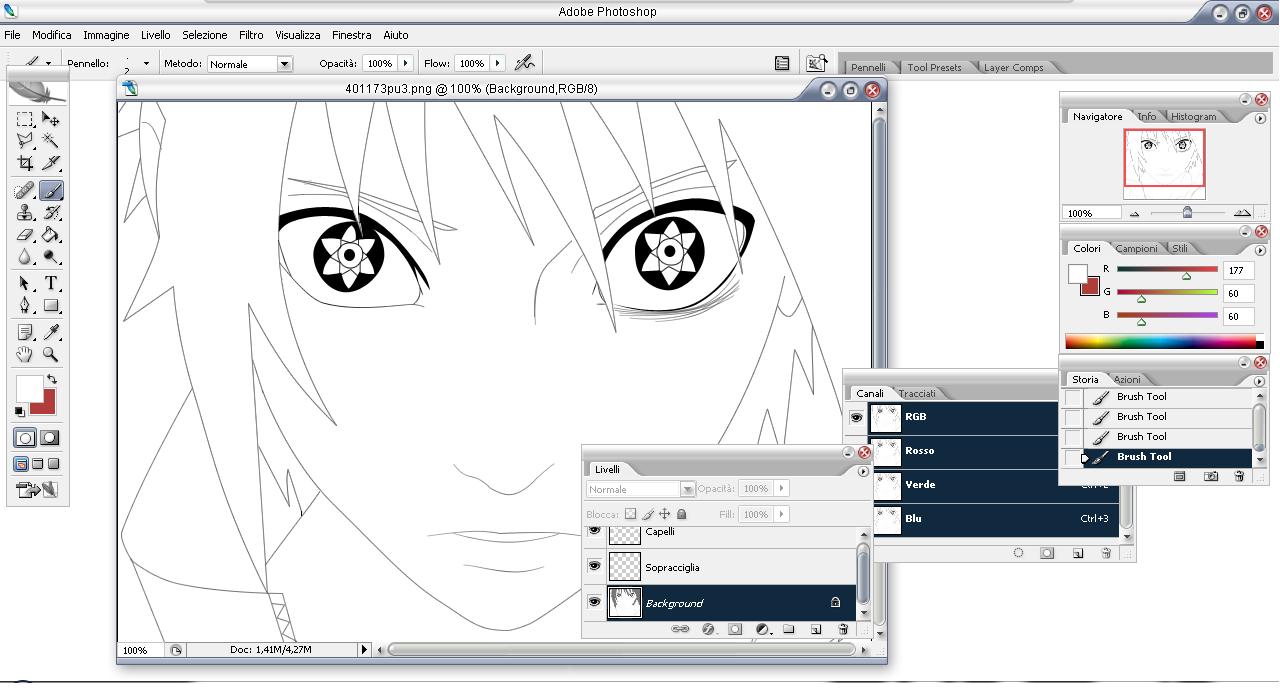Image resolution: width=1280 pixels, height=688 pixels.
Task: Choose the Paint Bucket tool
Action: (50, 236)
